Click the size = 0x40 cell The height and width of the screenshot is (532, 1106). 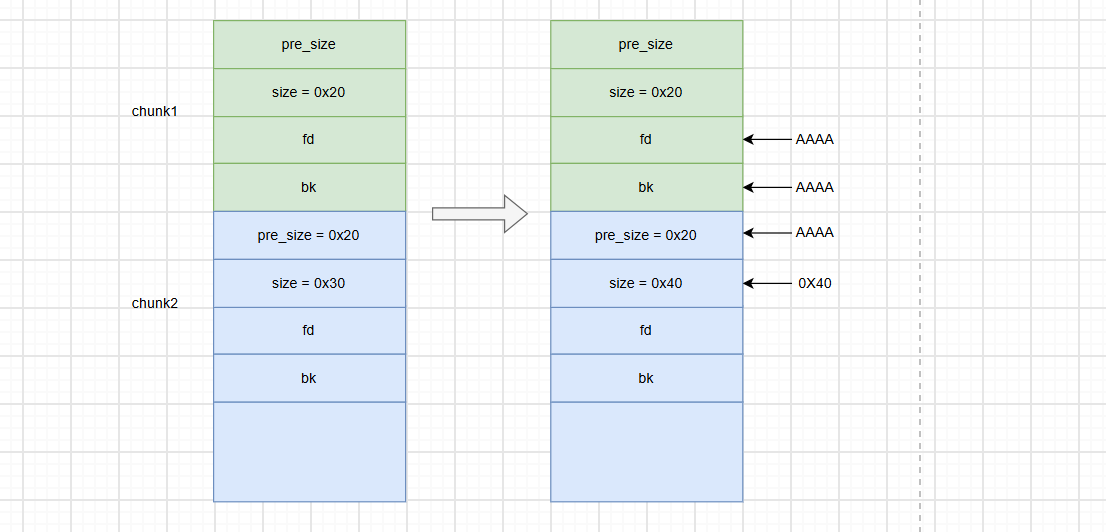click(647, 284)
